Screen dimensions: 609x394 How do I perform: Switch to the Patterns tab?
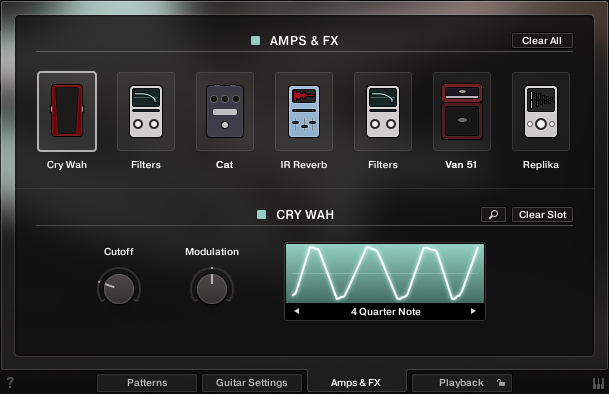147,383
